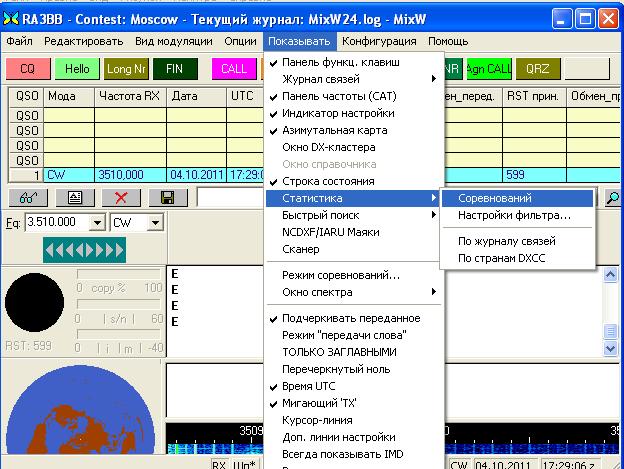Uncheck 'Азимутальная карта' menu option
Image resolution: width=624 pixels, height=469 pixels.
point(334,130)
